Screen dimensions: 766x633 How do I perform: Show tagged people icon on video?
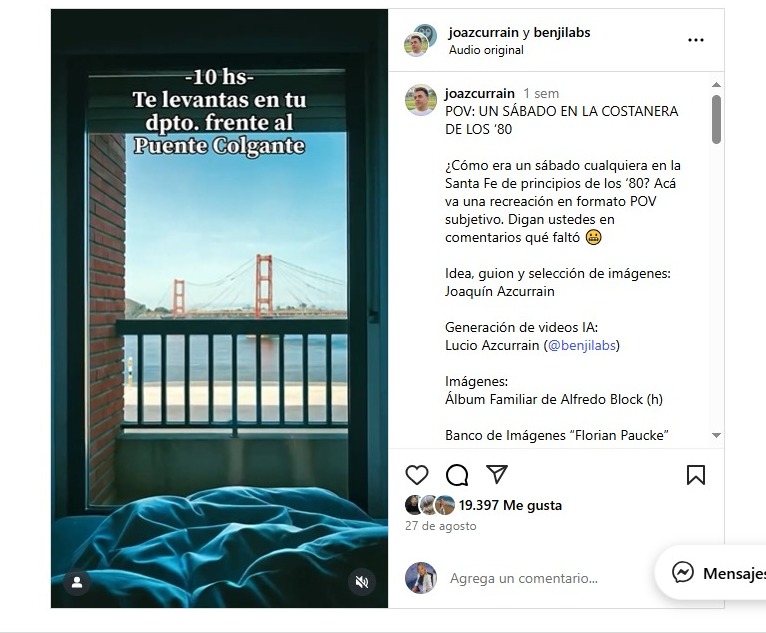77,582
